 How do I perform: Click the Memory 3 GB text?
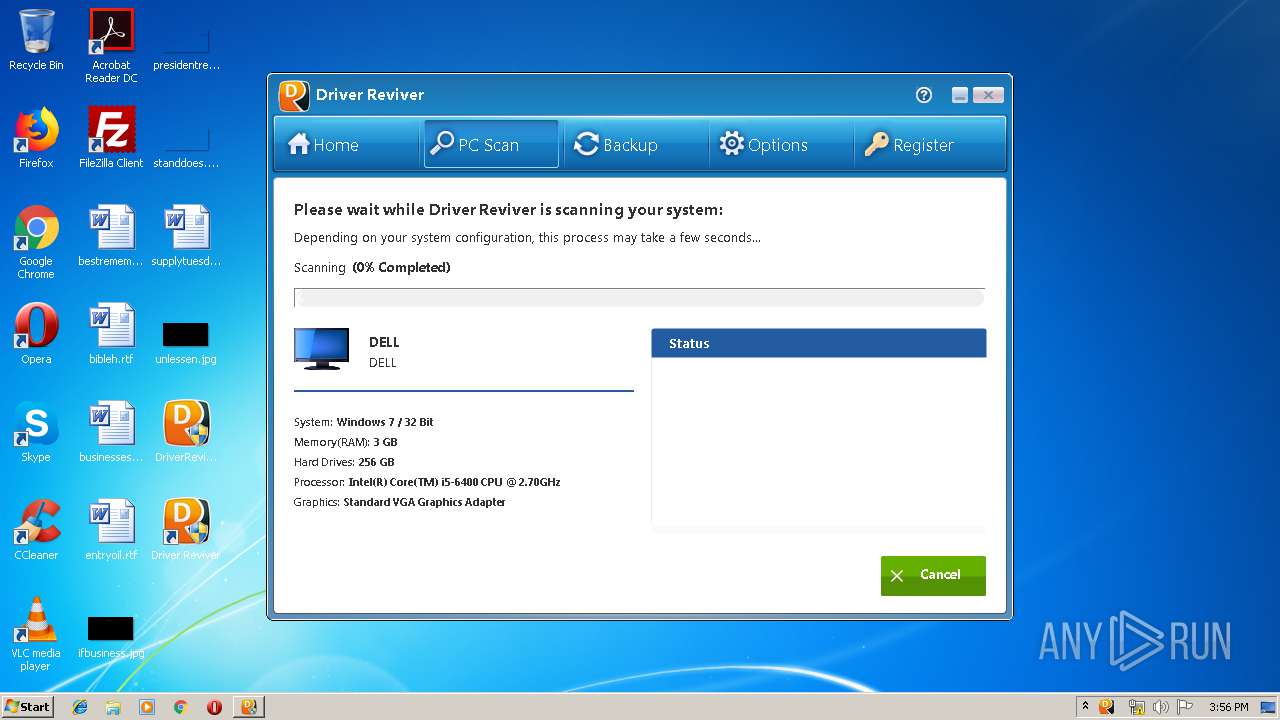coord(346,442)
